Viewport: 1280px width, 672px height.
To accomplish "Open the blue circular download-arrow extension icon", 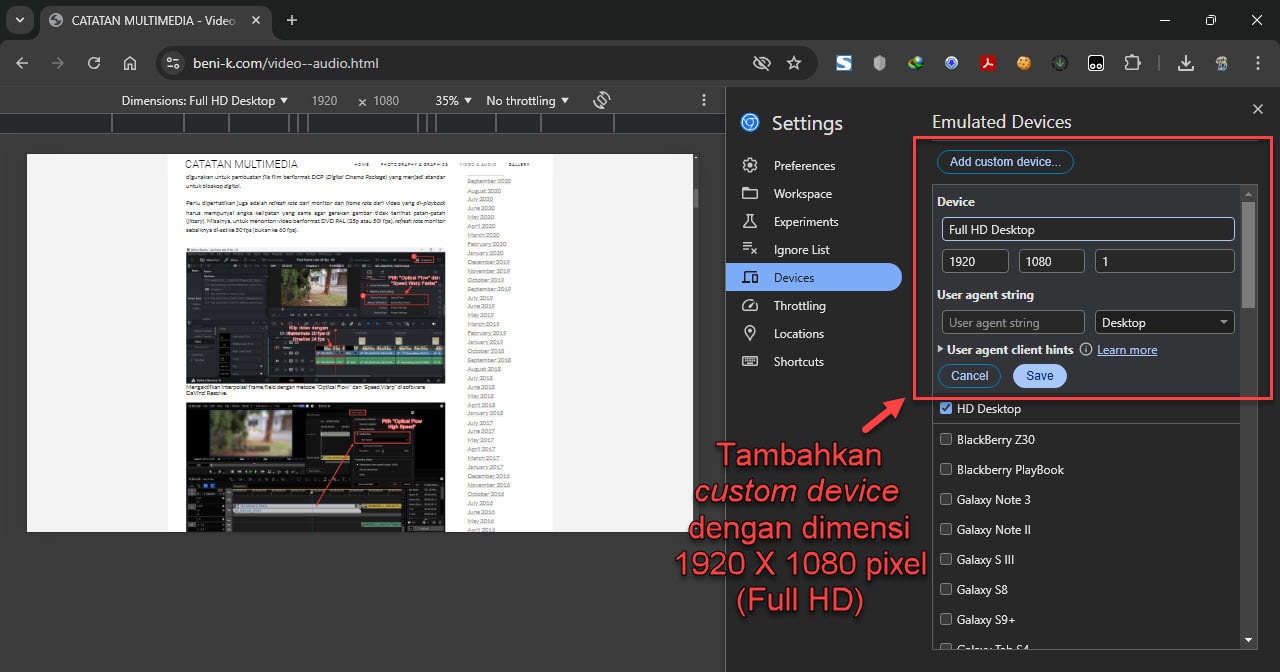I will tap(952, 63).
